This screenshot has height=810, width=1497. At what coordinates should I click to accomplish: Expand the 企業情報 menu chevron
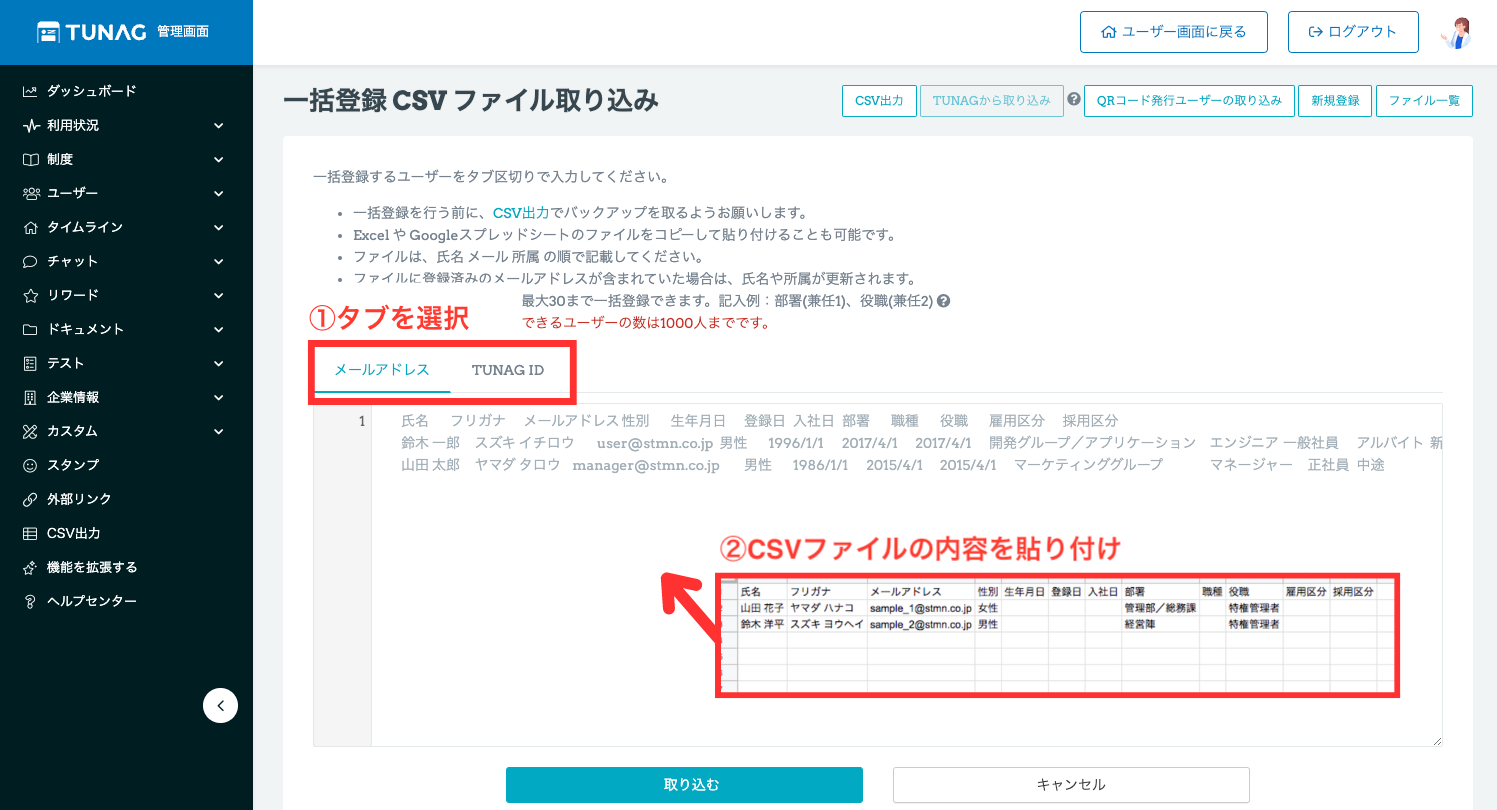click(219, 397)
